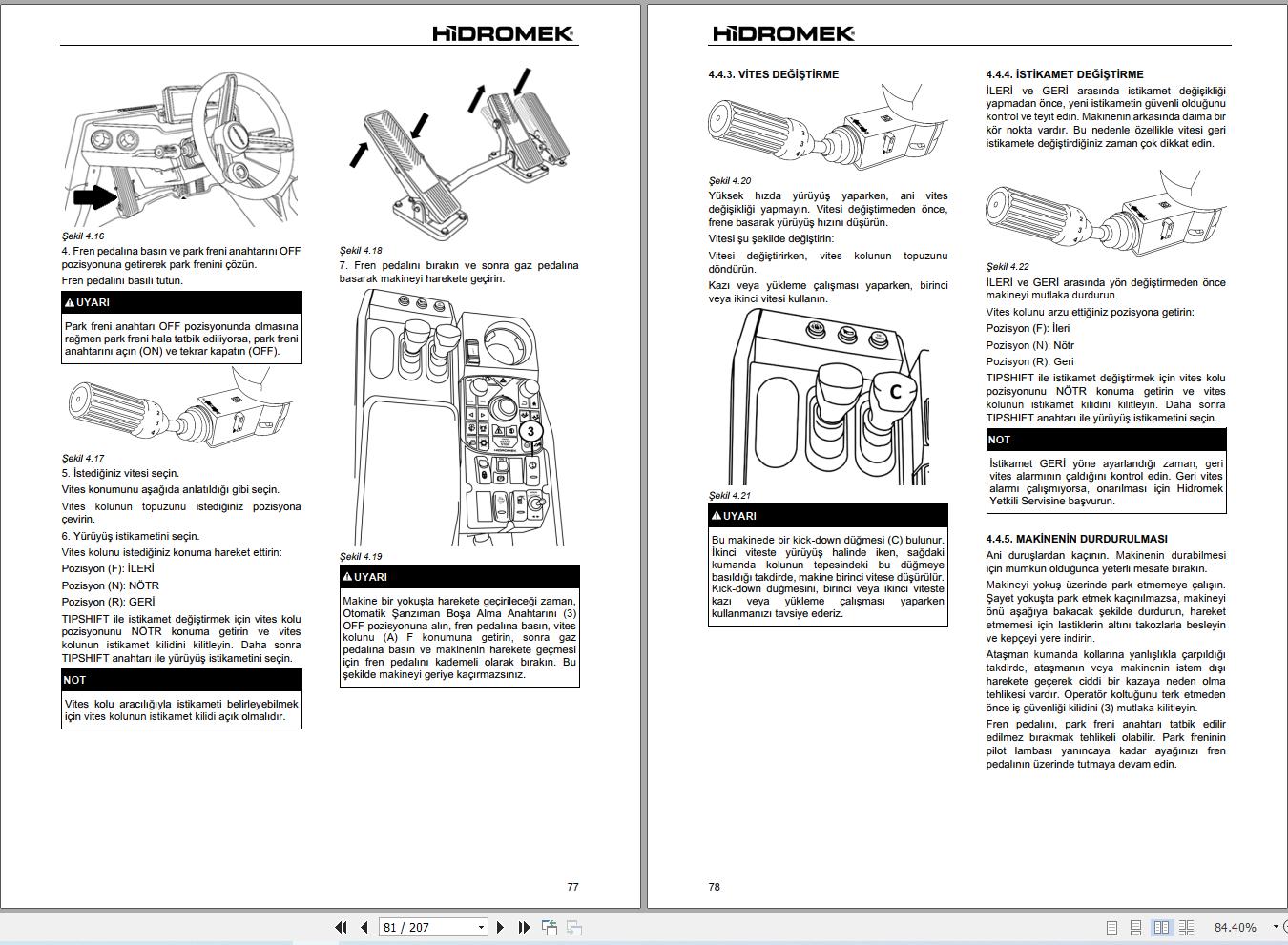Click the caption 'Şekil 4.21'
This screenshot has width=1288, height=945.
tap(730, 495)
